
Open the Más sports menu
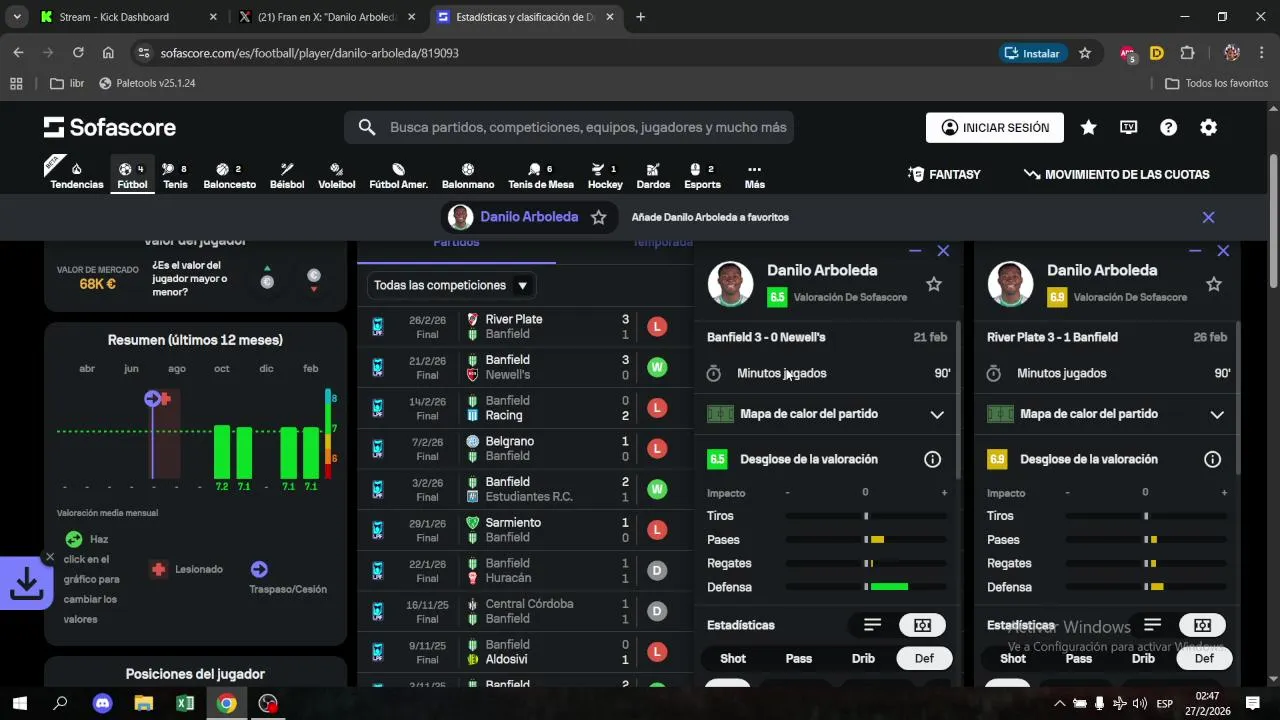click(x=754, y=176)
